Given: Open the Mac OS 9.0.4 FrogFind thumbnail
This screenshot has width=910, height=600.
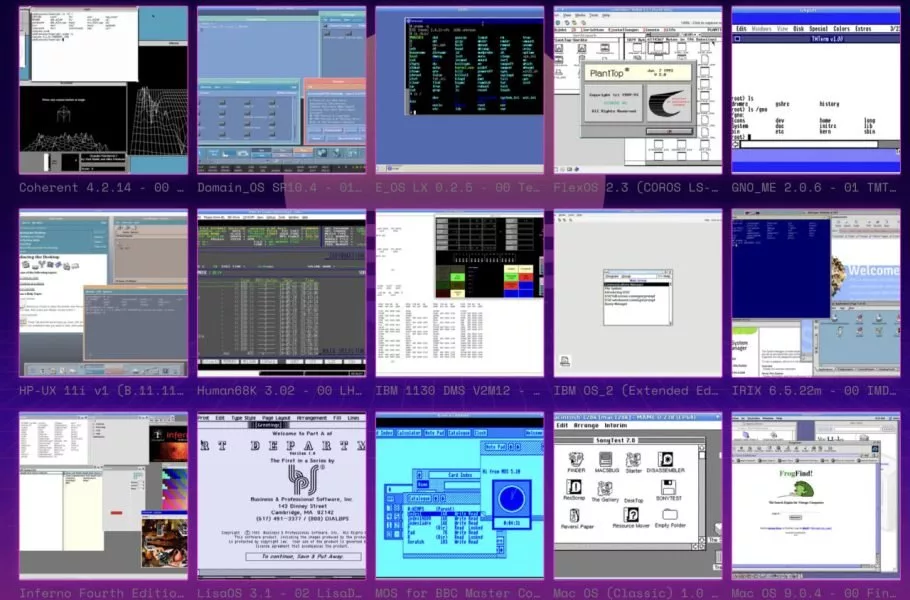Looking at the screenshot, I should pos(816,496).
